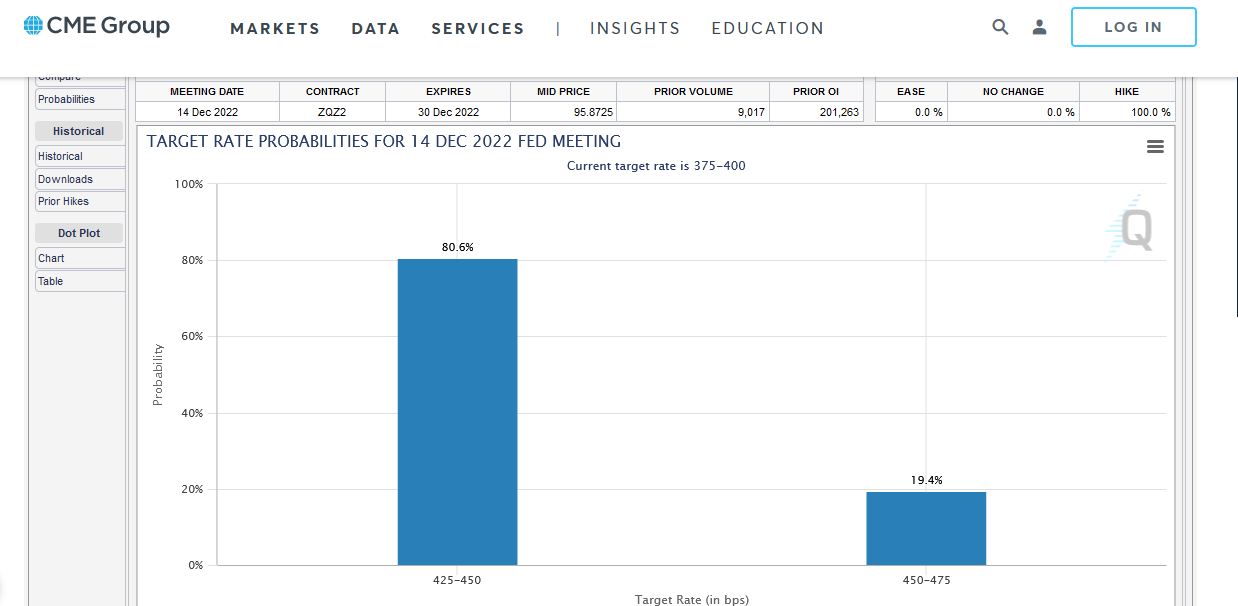The image size is (1238, 606).
Task: Click the 100.0 % hike probability cell
Action: click(x=1127, y=112)
